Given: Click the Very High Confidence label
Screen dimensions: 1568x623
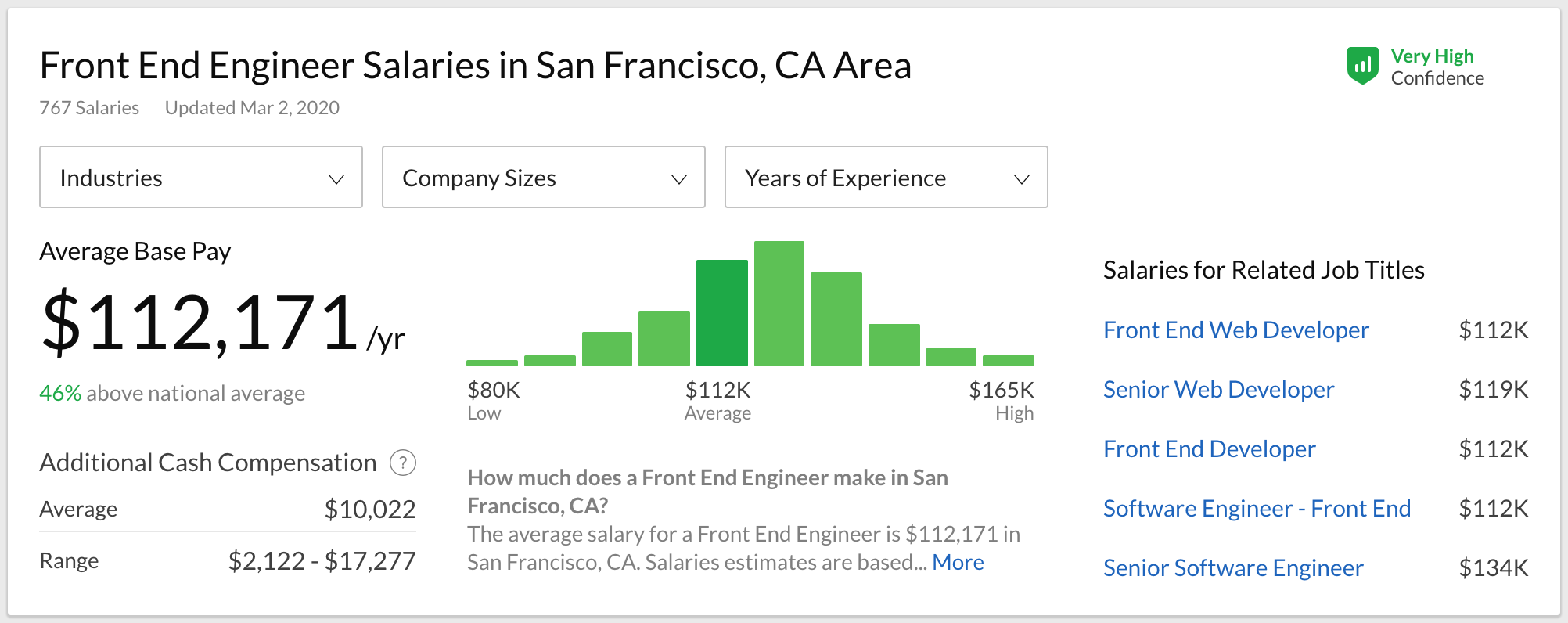Looking at the screenshot, I should [x=1437, y=67].
